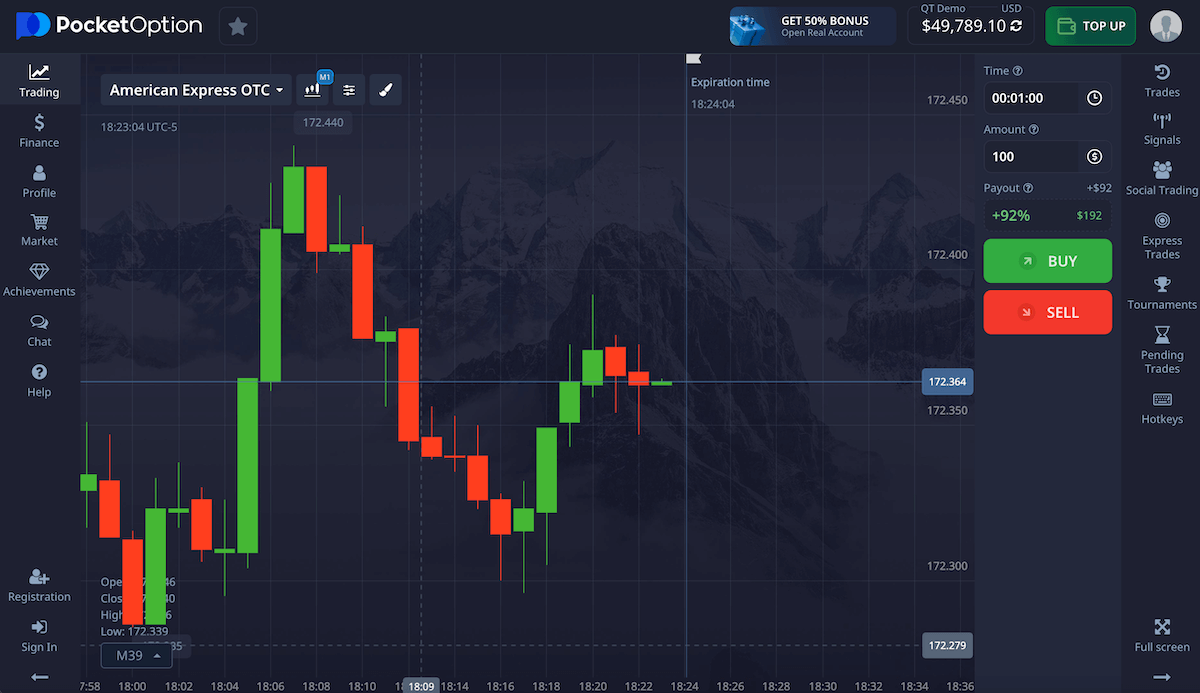This screenshot has width=1200, height=693.
Task: Open Social Trading
Action: tap(1161, 178)
